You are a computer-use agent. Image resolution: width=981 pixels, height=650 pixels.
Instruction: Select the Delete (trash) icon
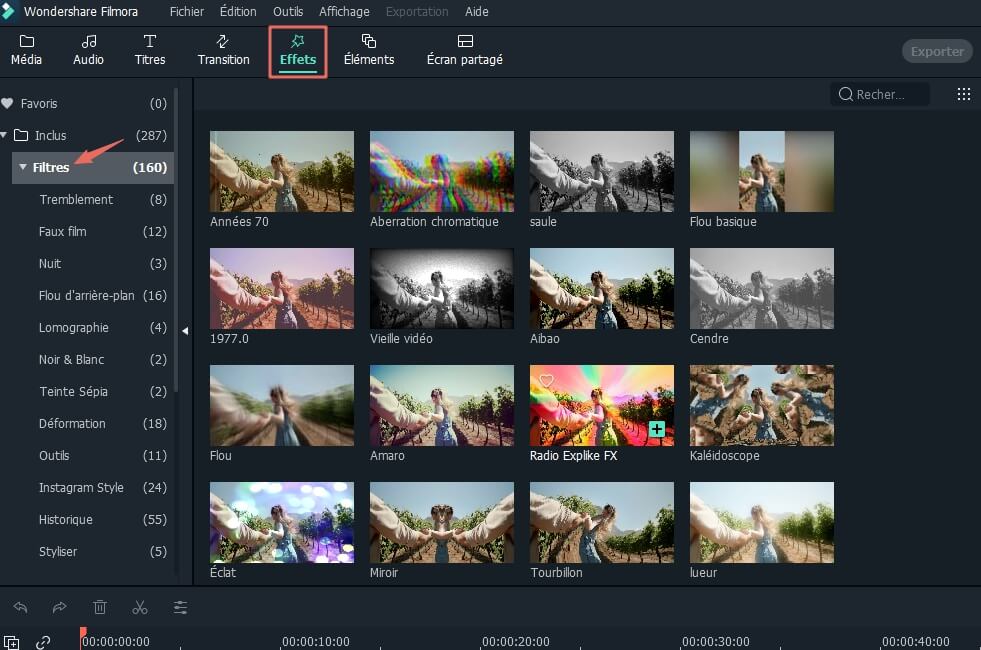coord(99,606)
